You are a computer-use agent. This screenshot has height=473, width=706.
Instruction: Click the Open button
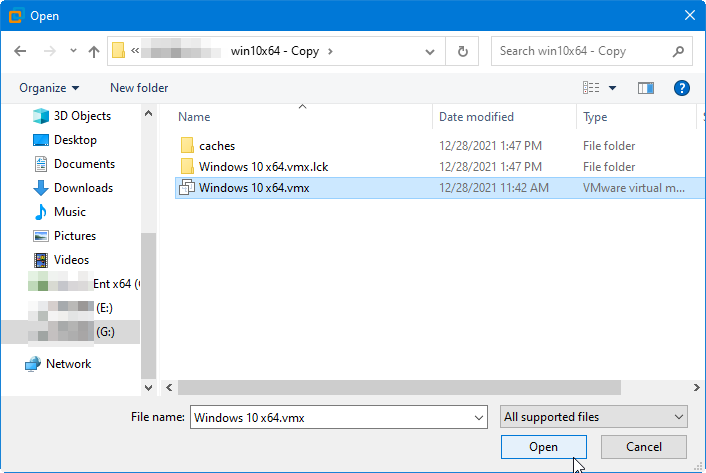point(543,447)
